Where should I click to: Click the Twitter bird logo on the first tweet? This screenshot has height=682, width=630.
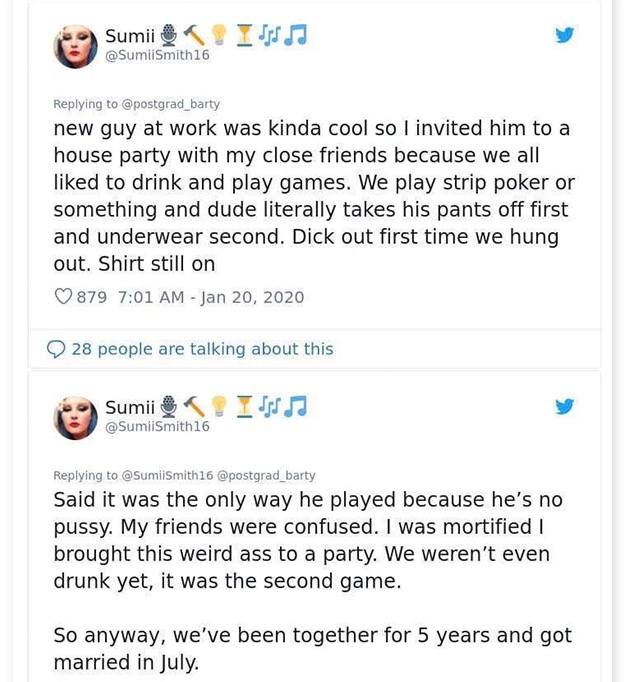click(565, 35)
